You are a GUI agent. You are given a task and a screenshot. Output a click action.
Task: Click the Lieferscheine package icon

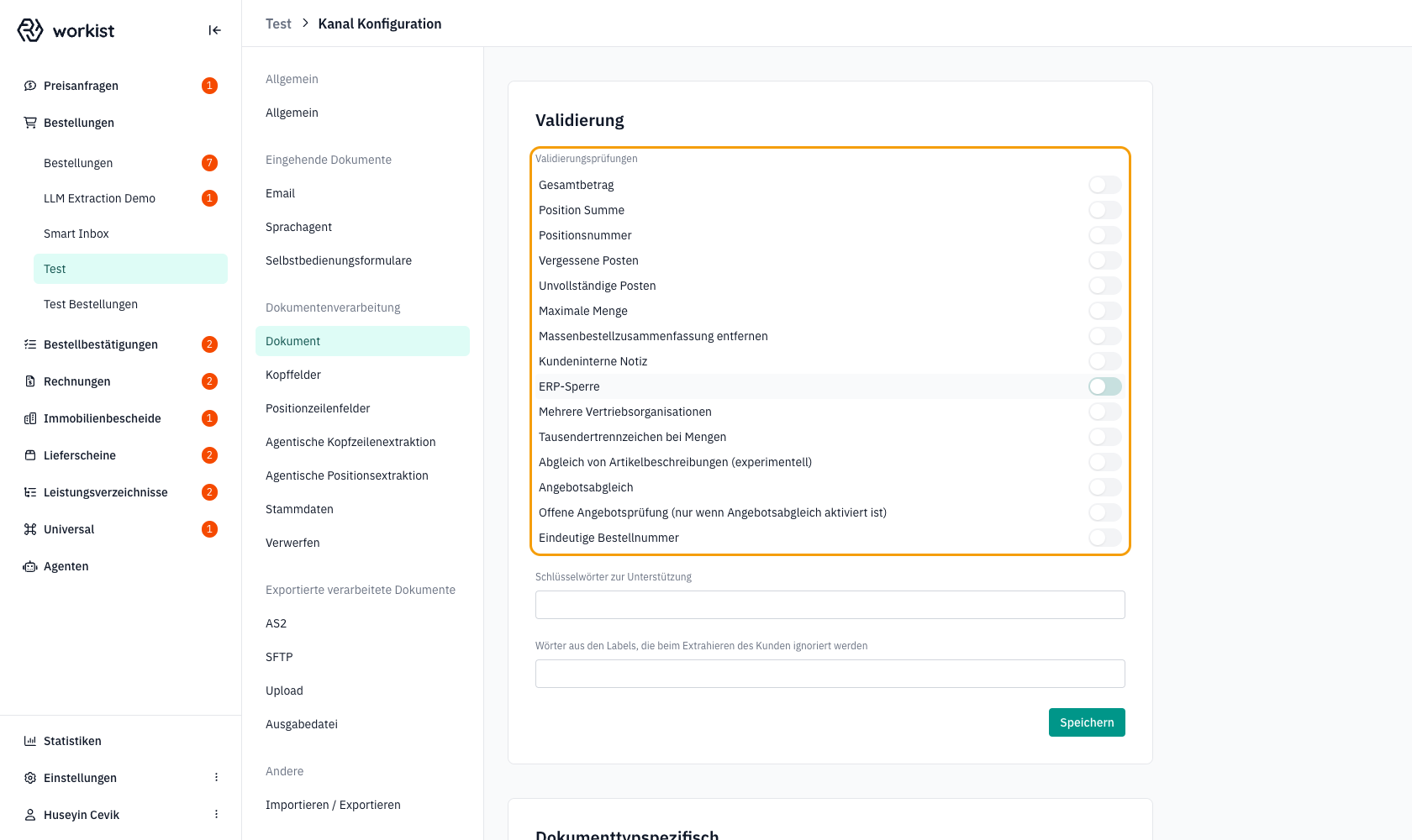pyautogui.click(x=30, y=455)
